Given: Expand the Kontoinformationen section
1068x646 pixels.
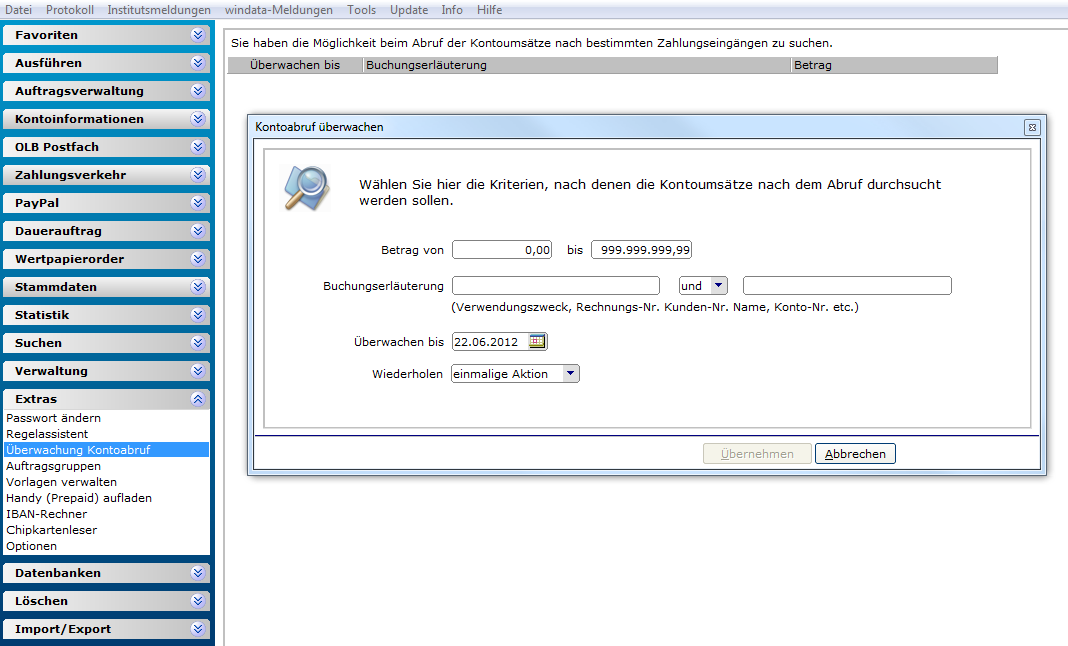Looking at the screenshot, I should [x=106, y=119].
